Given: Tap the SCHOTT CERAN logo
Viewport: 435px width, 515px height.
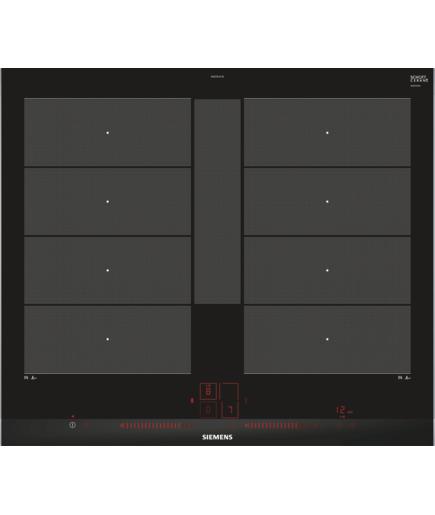Looking at the screenshot, I should [x=419, y=79].
